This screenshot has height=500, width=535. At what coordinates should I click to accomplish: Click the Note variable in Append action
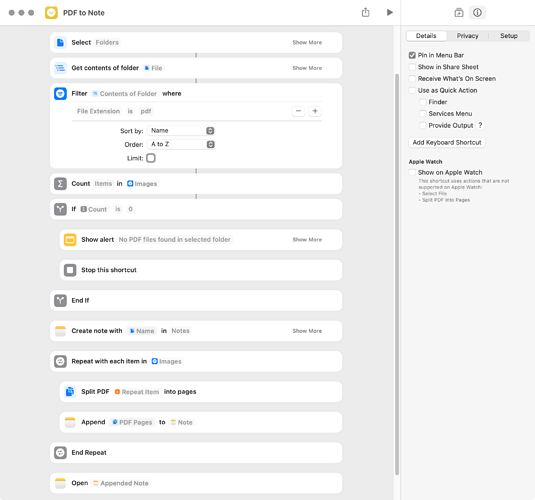(x=182, y=422)
